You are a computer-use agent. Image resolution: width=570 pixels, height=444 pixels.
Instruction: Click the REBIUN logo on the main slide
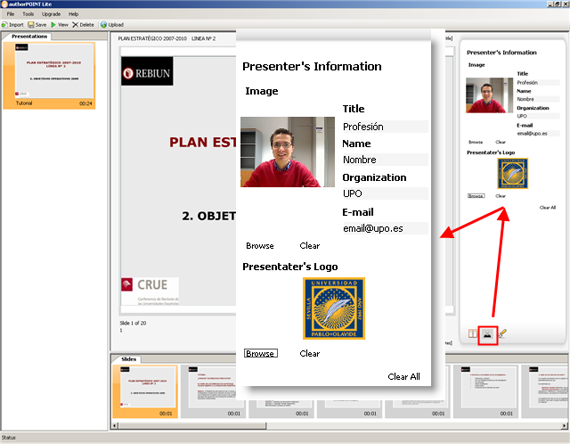pos(147,72)
